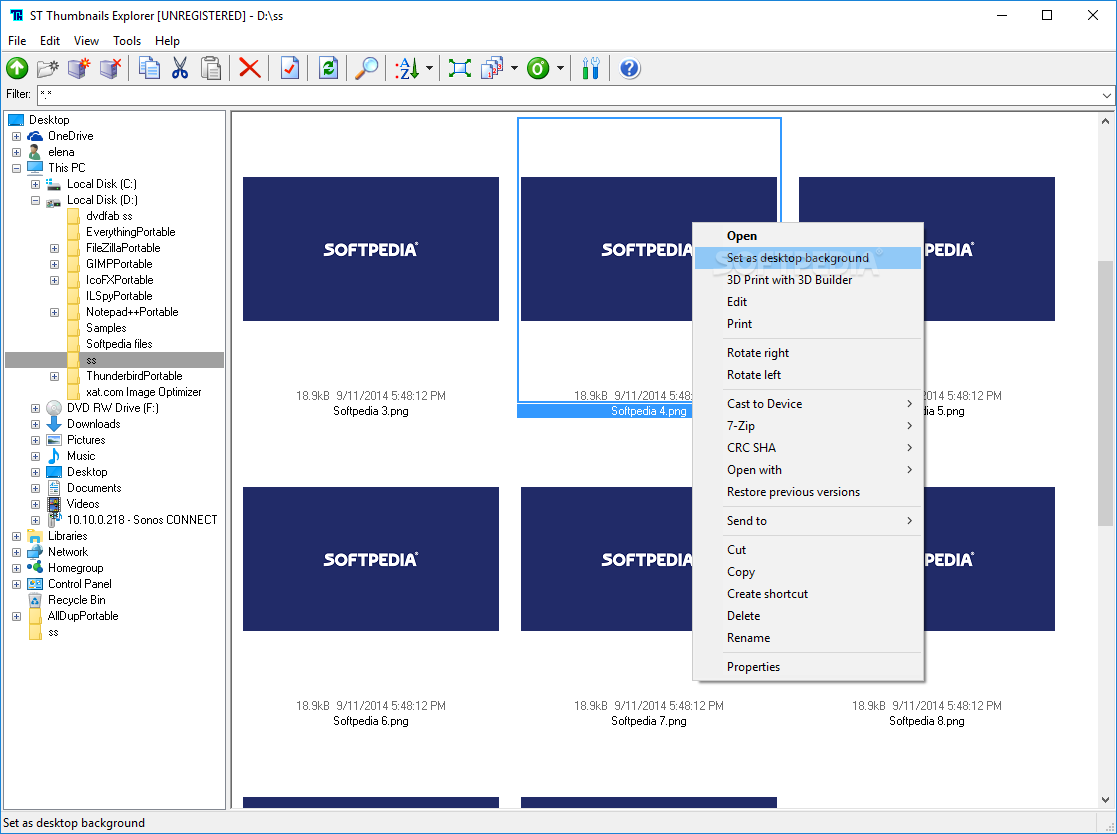Viewport: 1117px width, 834px height.
Task: Expand Local Disk (C:) node
Action: tap(35, 184)
